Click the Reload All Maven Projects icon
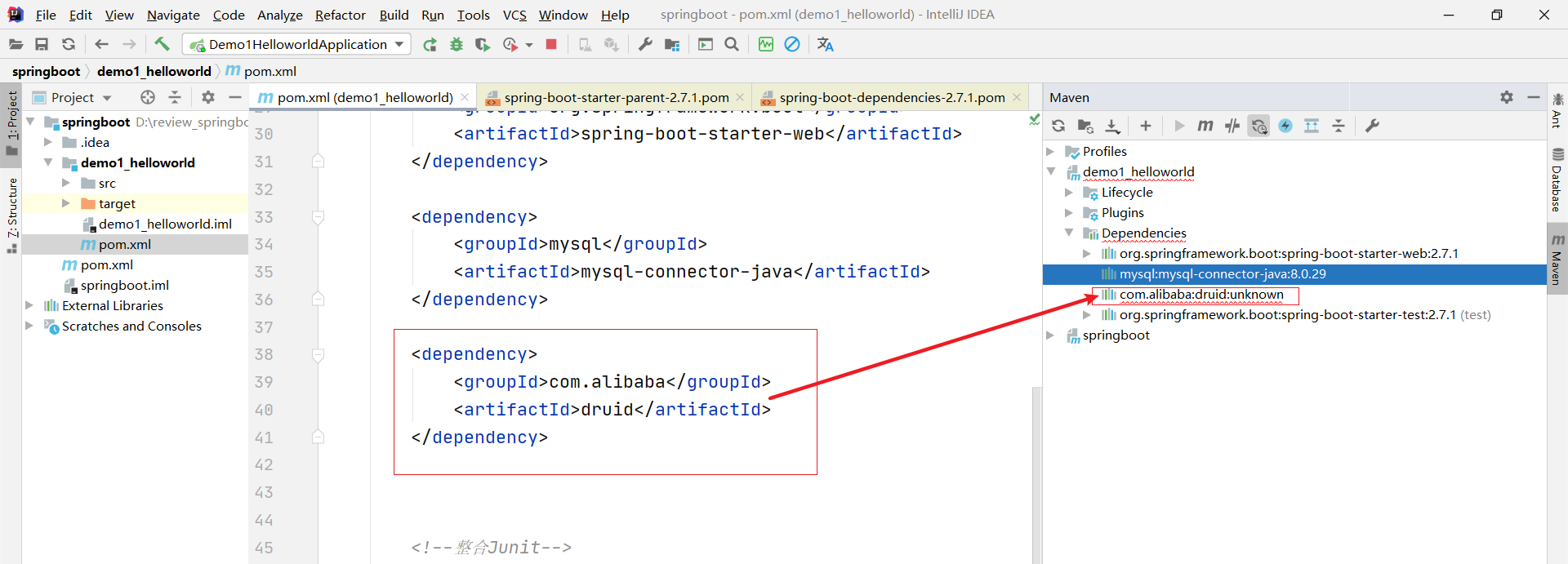The image size is (1568, 564). pyautogui.click(x=1058, y=126)
